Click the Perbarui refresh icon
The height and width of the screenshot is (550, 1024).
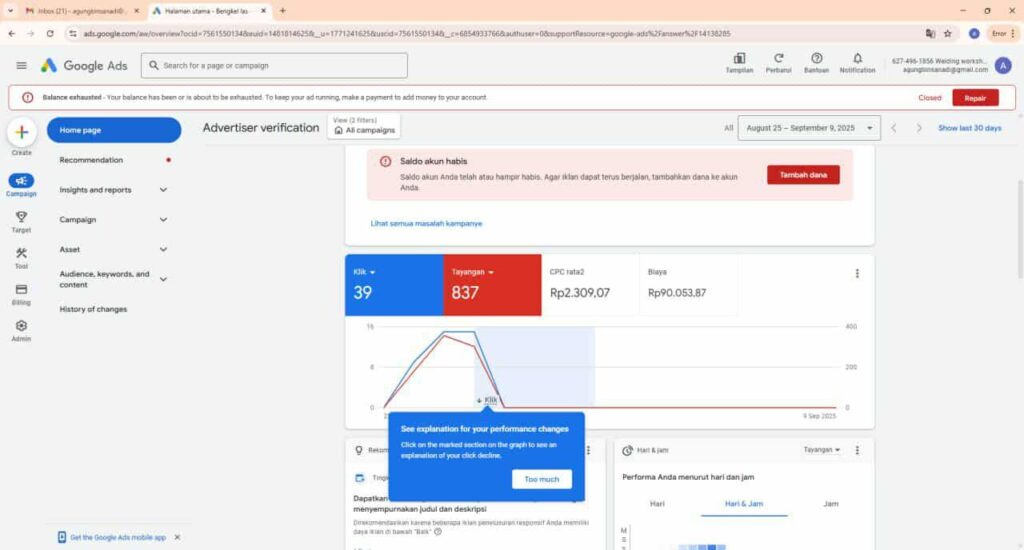click(x=778, y=59)
